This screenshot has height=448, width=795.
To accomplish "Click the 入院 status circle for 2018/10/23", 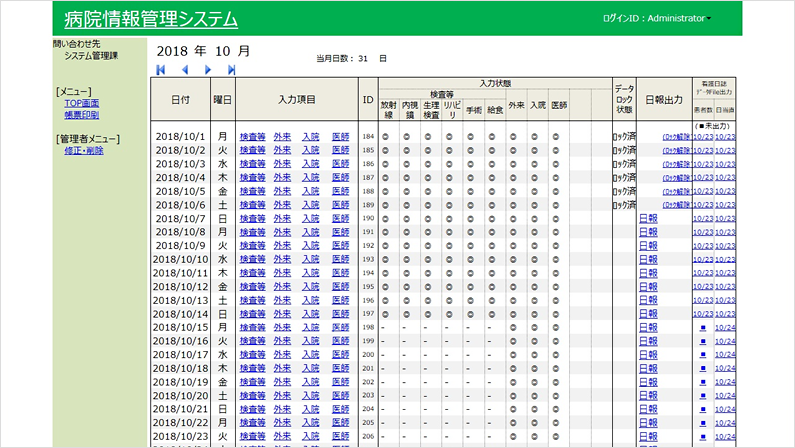I will click(x=534, y=437).
